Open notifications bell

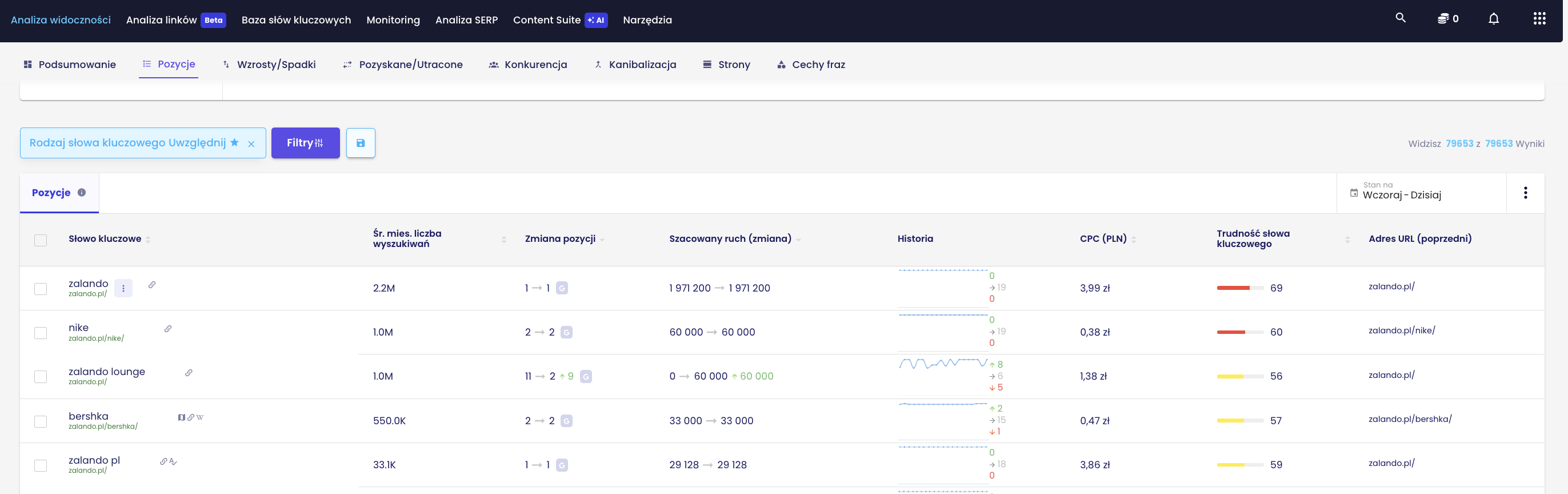[1493, 19]
